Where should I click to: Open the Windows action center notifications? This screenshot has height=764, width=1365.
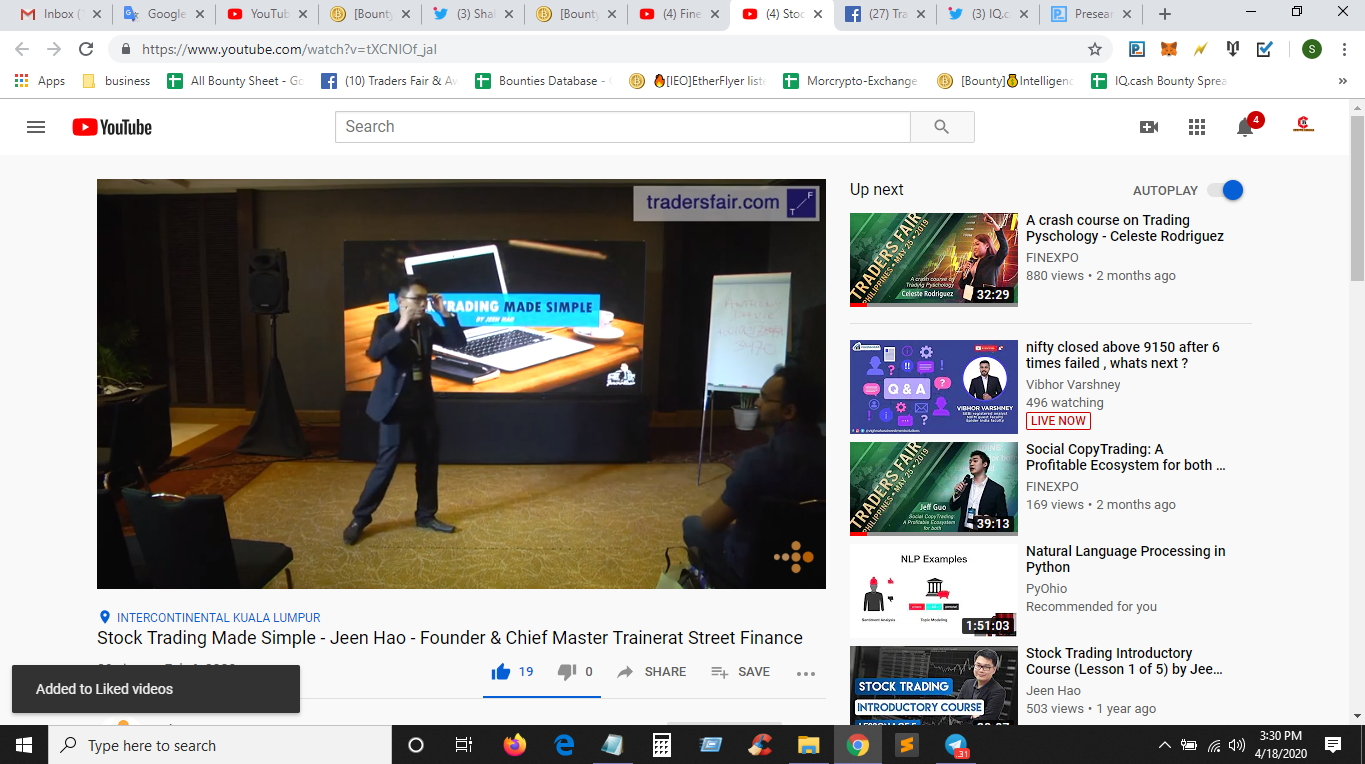click(x=1332, y=745)
